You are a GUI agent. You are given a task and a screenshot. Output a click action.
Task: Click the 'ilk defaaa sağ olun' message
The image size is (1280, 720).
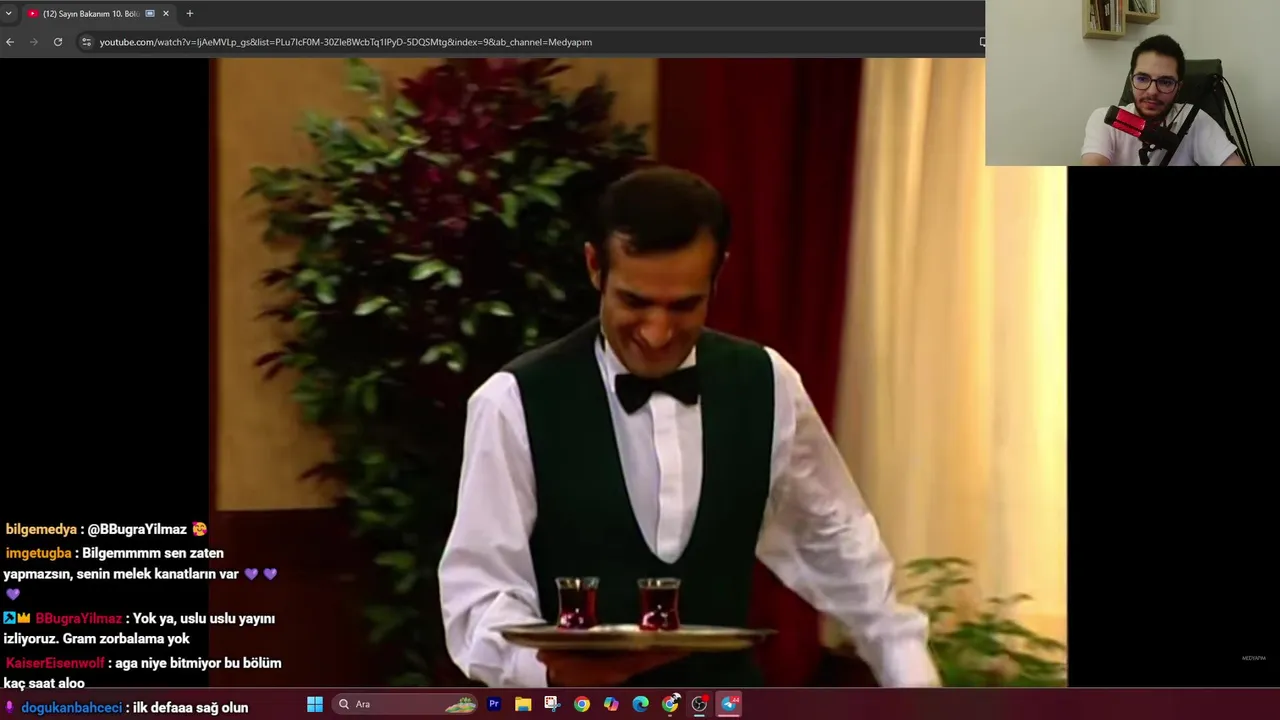click(191, 707)
